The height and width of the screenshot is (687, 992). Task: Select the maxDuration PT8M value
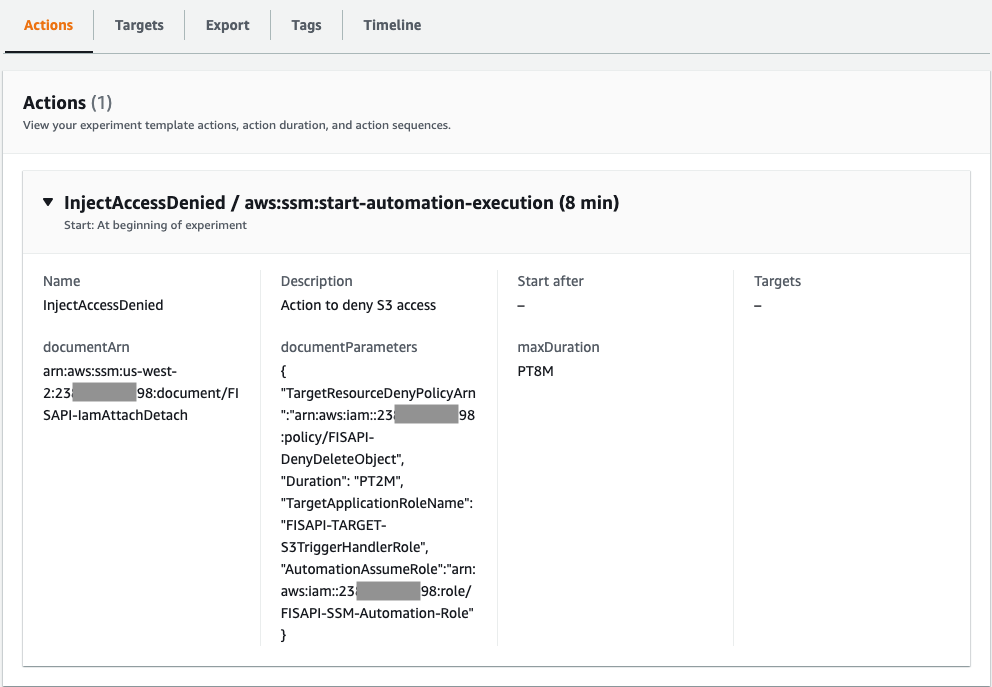531,371
